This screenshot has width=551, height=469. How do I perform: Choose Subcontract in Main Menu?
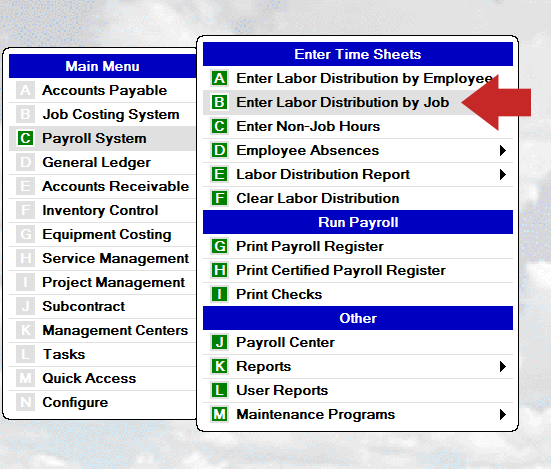(x=102, y=306)
